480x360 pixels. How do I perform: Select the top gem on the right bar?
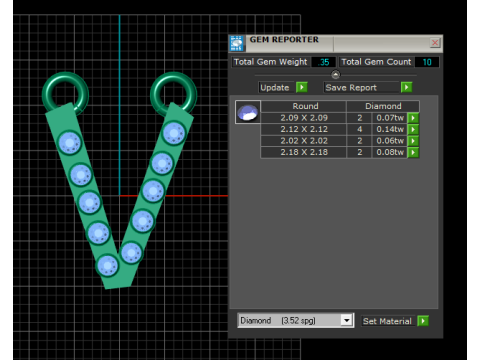[x=174, y=133]
